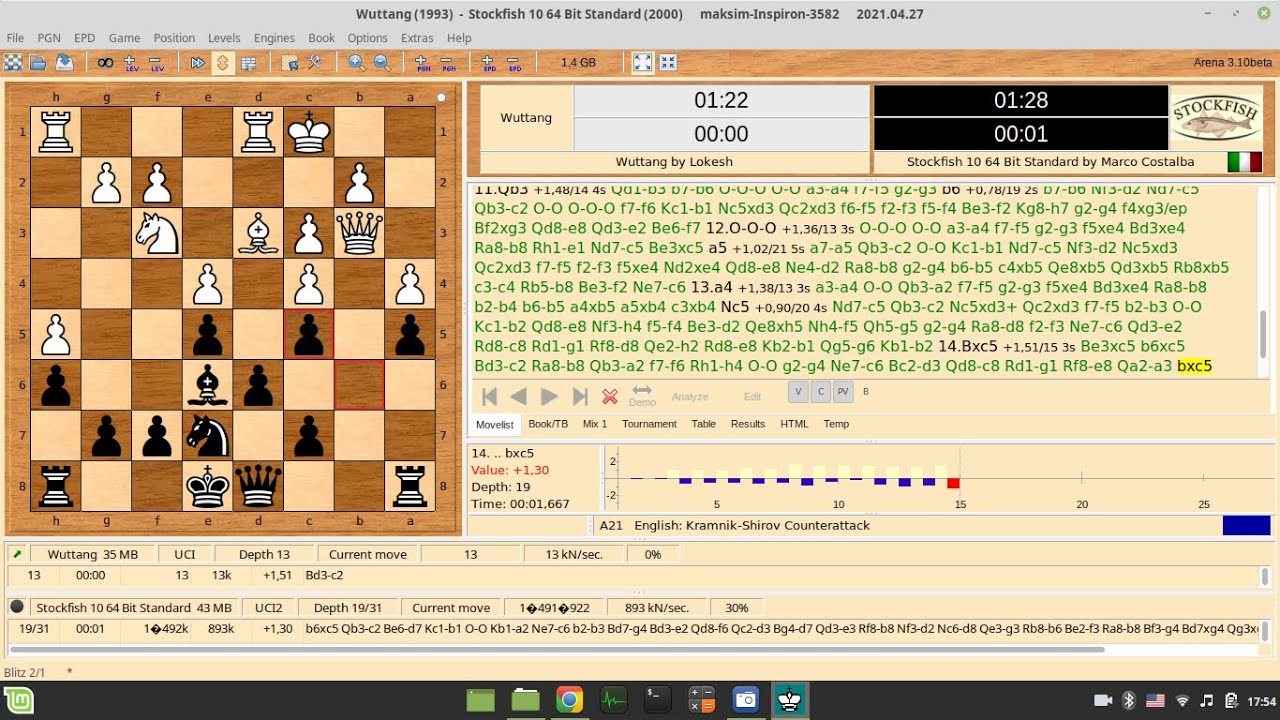Click the Analyze button

pyautogui.click(x=690, y=397)
